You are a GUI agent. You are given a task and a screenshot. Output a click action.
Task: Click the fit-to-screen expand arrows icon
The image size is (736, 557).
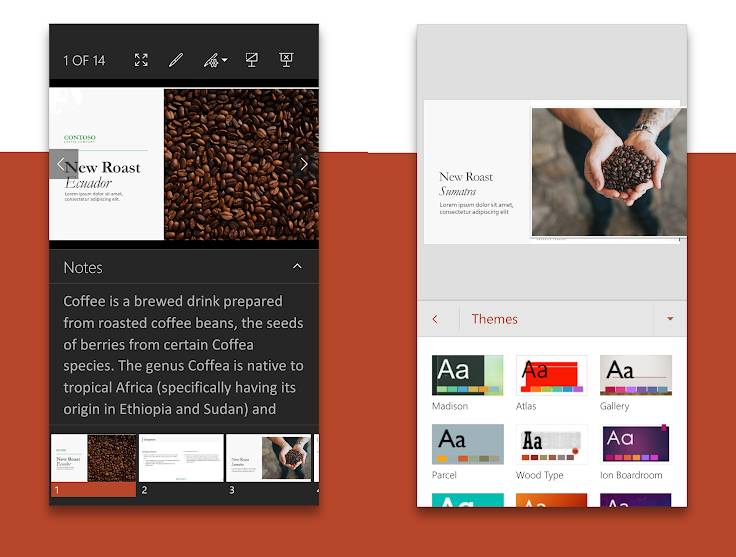pyautogui.click(x=141, y=60)
